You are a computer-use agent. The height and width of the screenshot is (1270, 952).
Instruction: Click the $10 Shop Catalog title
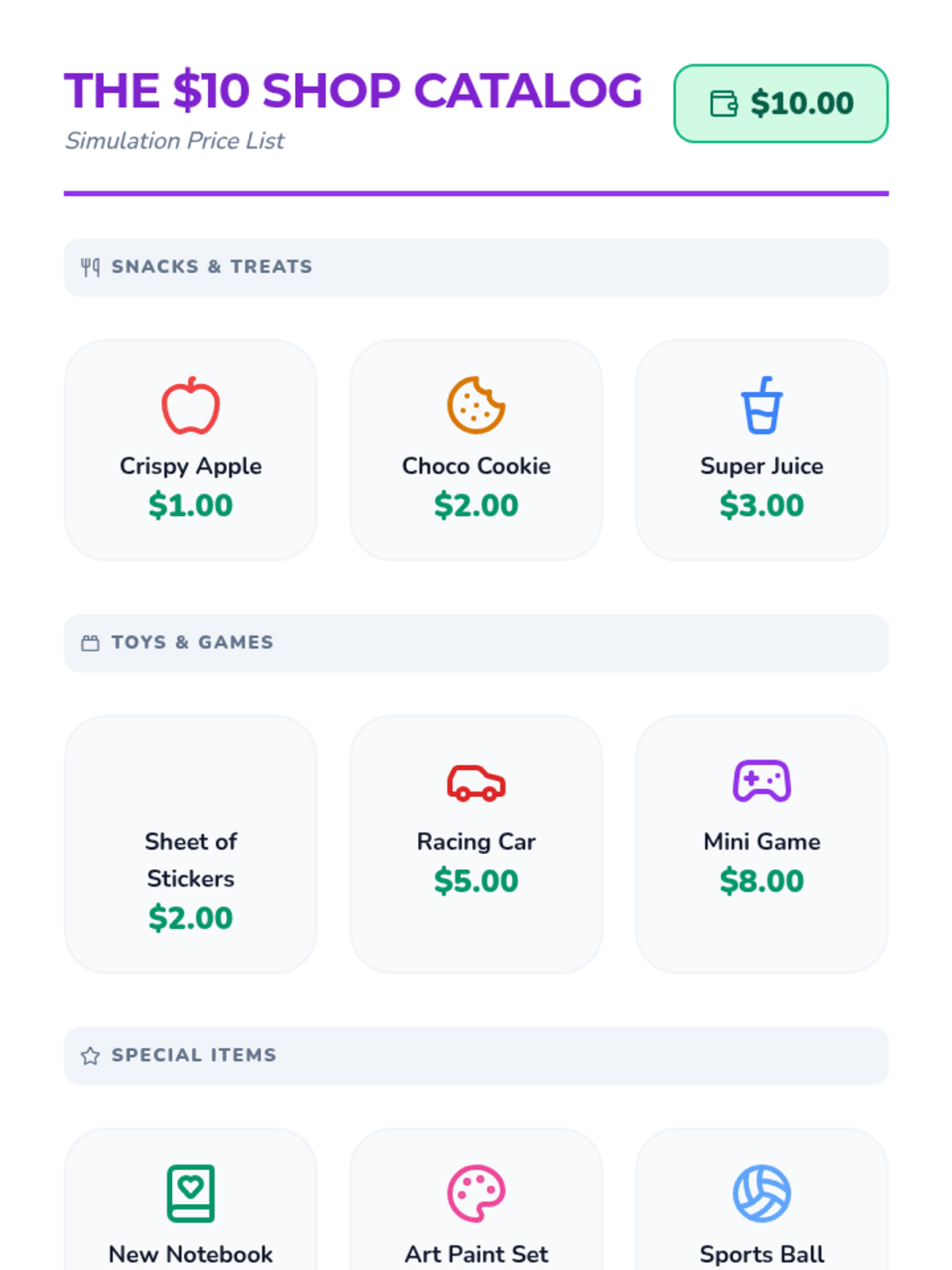click(x=353, y=90)
